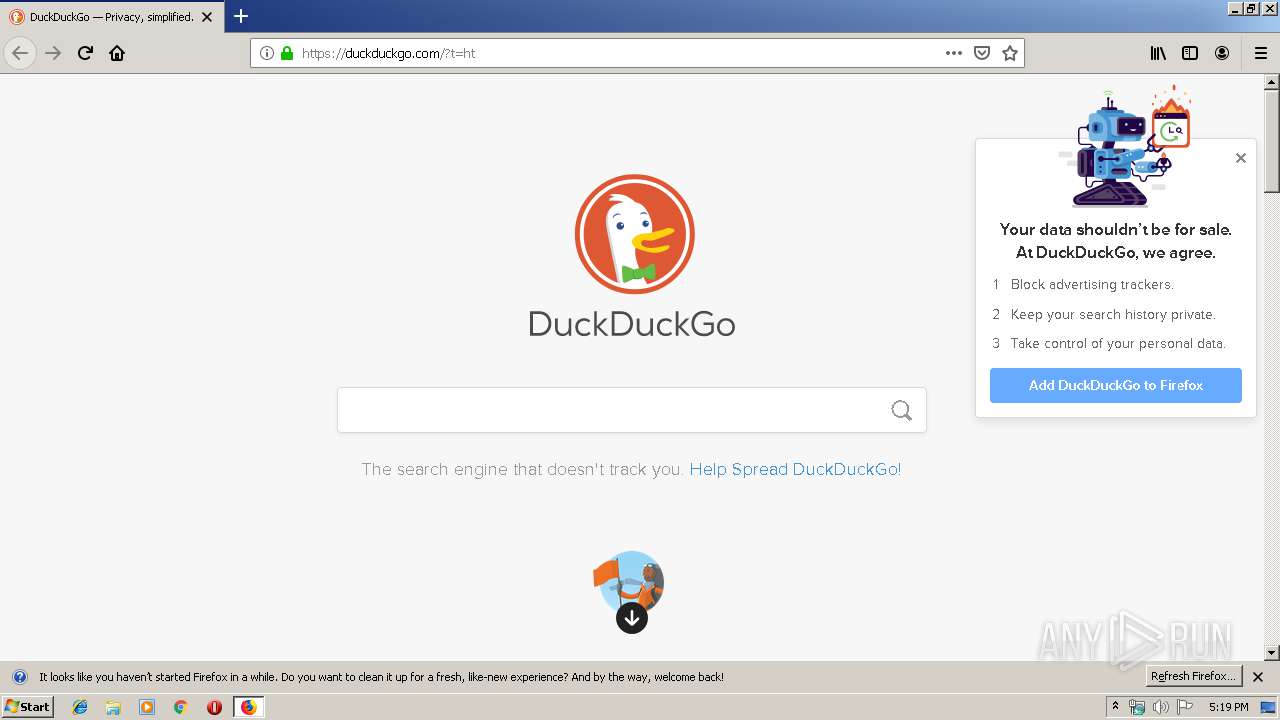Click the scrollbar up arrow
The height and width of the screenshot is (720, 1280).
pyautogui.click(x=1272, y=83)
